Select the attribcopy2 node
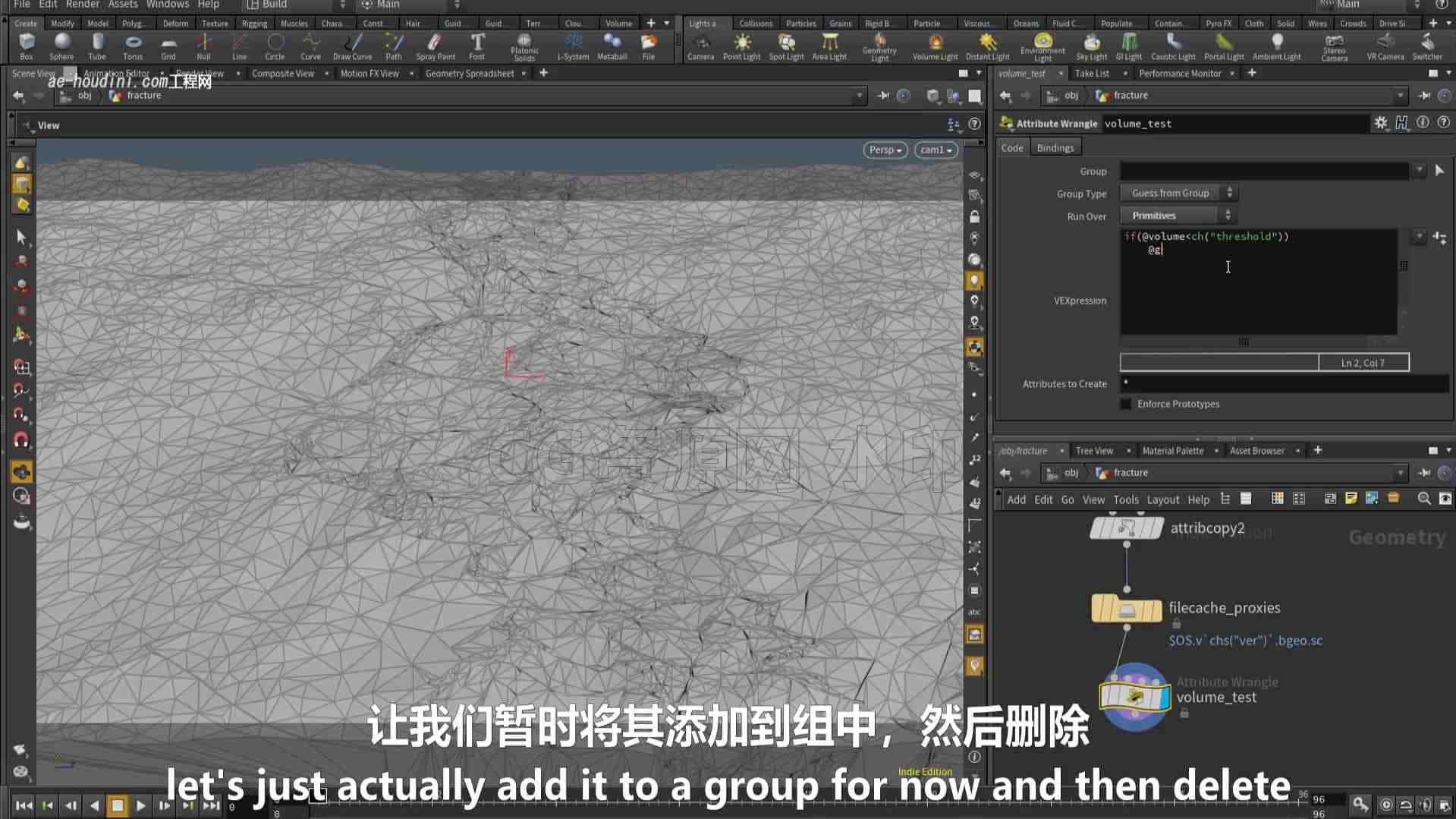1456x819 pixels. tap(1126, 528)
